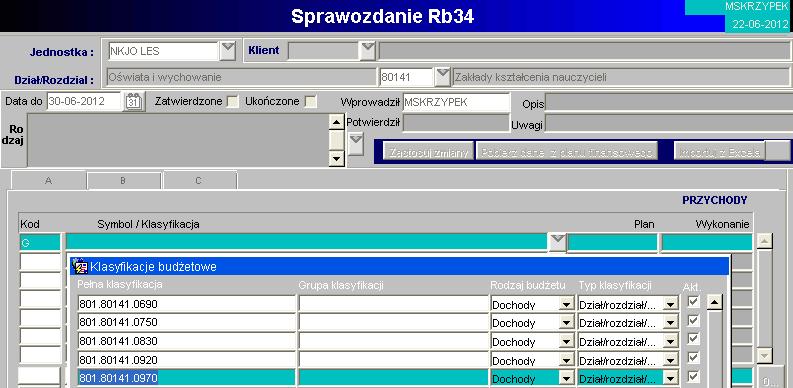Click the small button beside Import z Excela
This screenshot has width=793, height=388.
(x=778, y=152)
